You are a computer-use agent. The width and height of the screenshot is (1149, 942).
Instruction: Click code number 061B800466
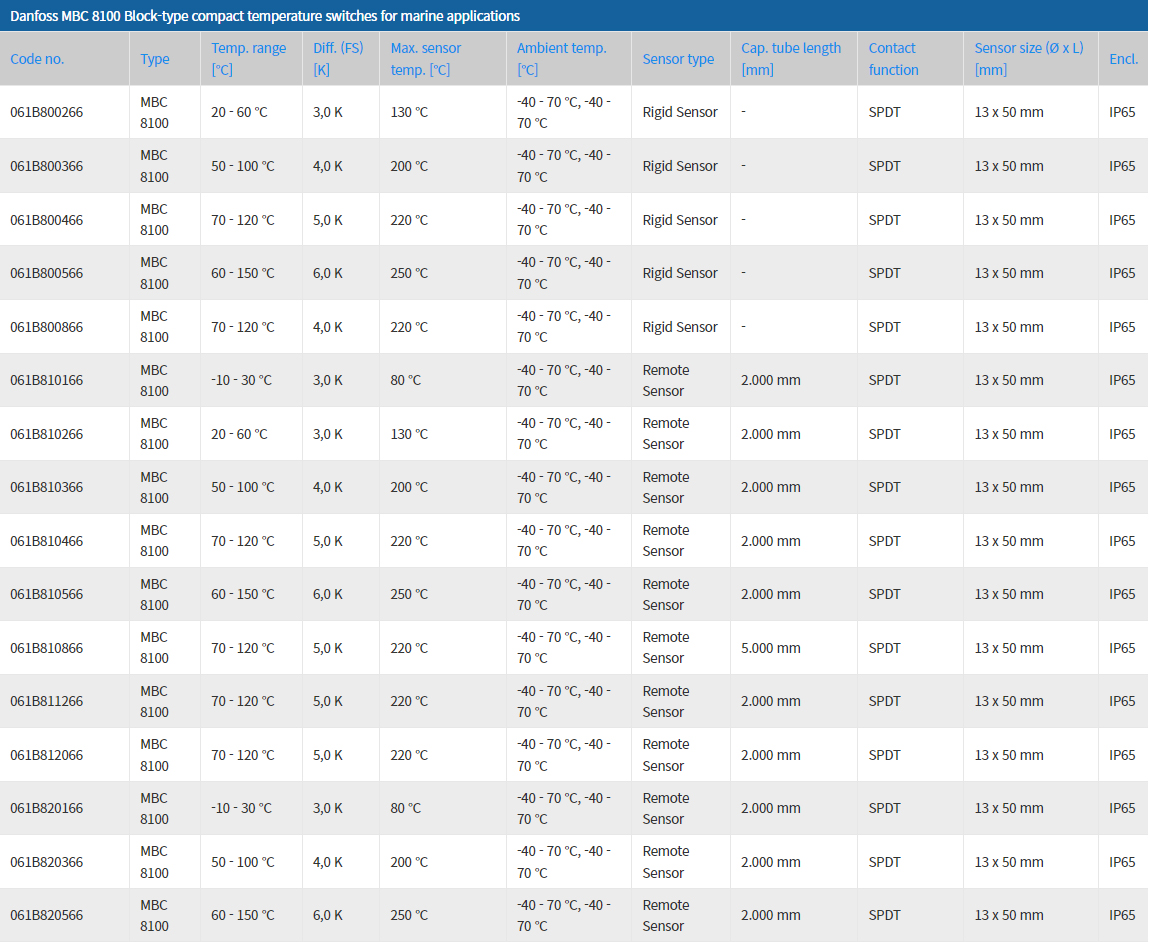point(47,220)
